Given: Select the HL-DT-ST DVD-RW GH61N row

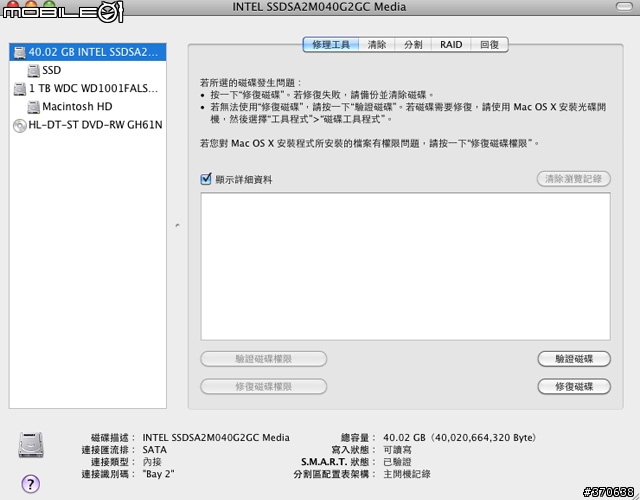Looking at the screenshot, I should pyautogui.click(x=88, y=125).
